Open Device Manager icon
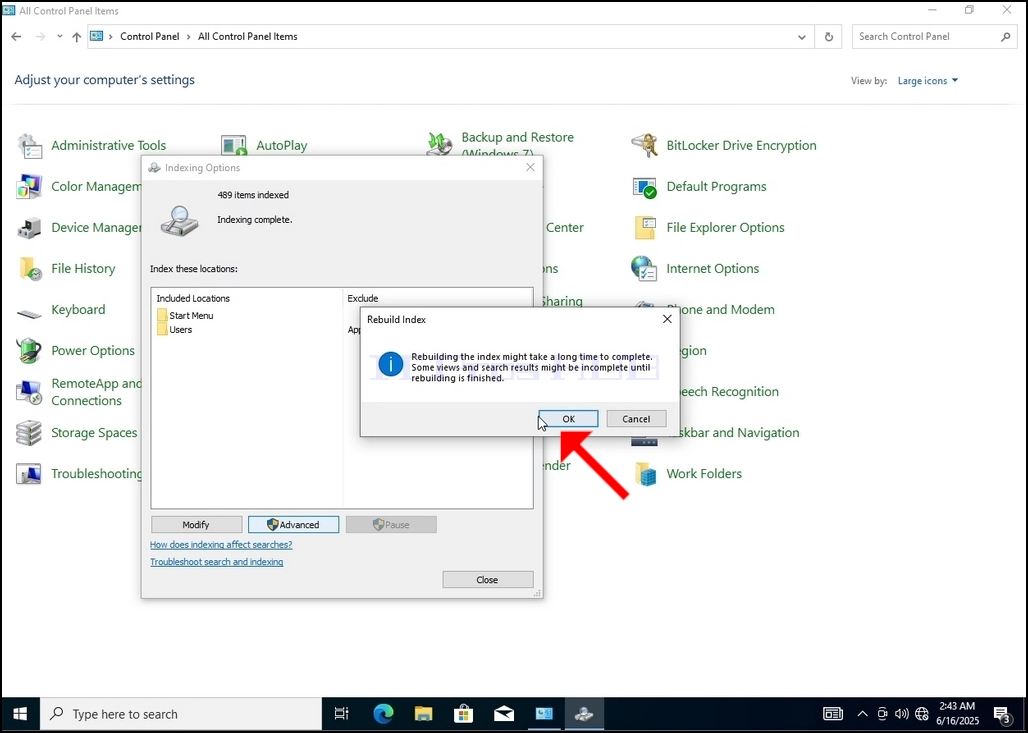 pyautogui.click(x=30, y=228)
